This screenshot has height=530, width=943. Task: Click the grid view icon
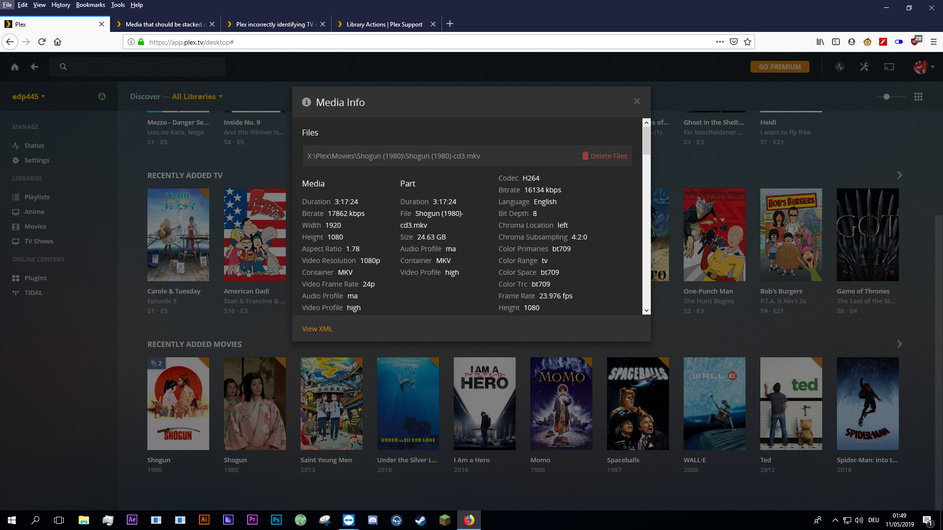point(918,96)
